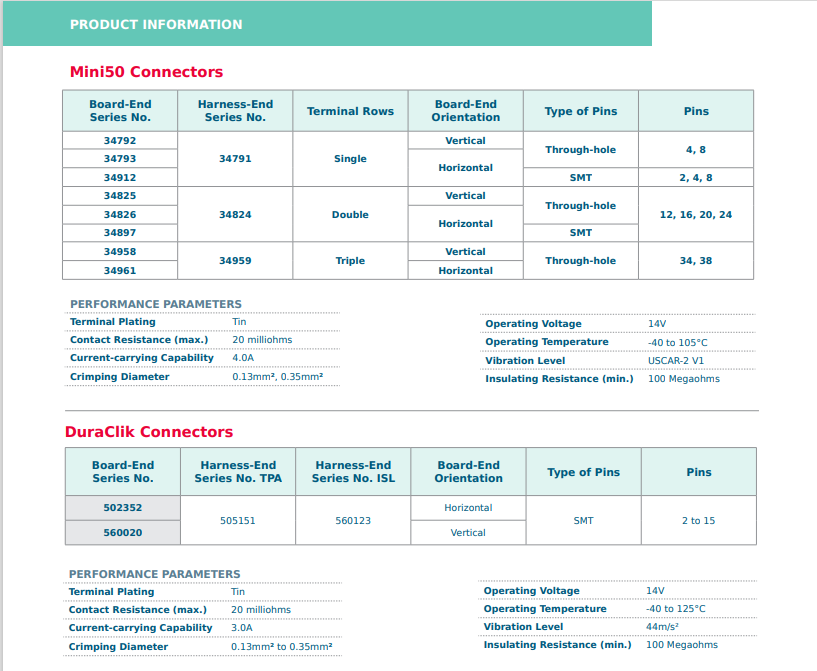Viewport: 817px width, 671px height.
Task: Select table cell 34912
Action: point(120,178)
